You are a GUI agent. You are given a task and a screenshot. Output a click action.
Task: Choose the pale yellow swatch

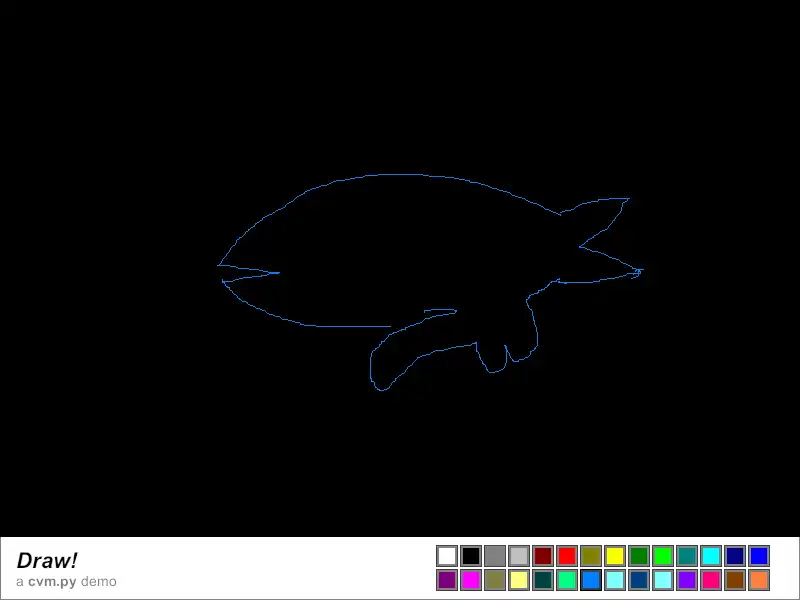pos(519,580)
